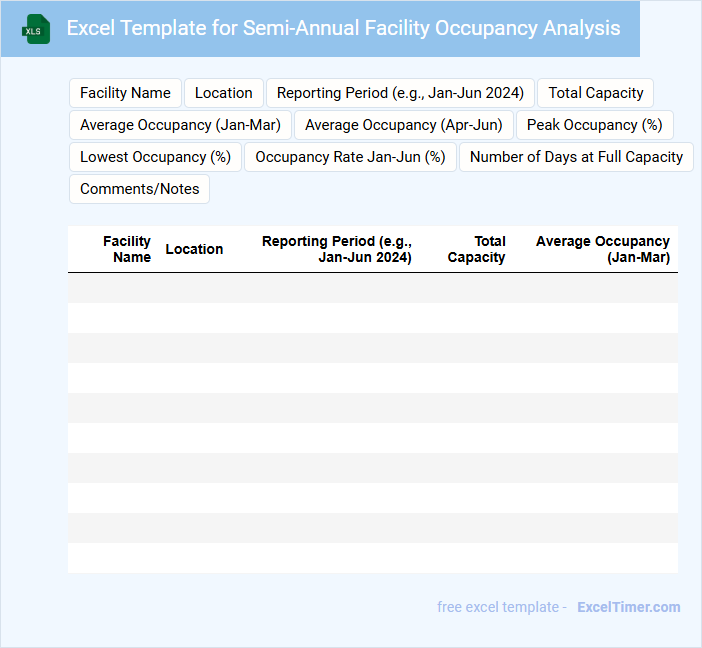Click the Lowest Occupancy (%) tag
Screen dimensions: 702x648
tap(155, 157)
